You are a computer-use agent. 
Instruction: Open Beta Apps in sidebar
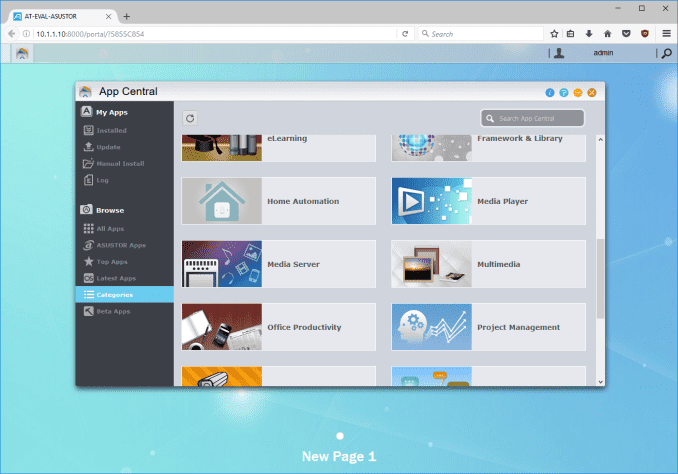tap(112, 311)
